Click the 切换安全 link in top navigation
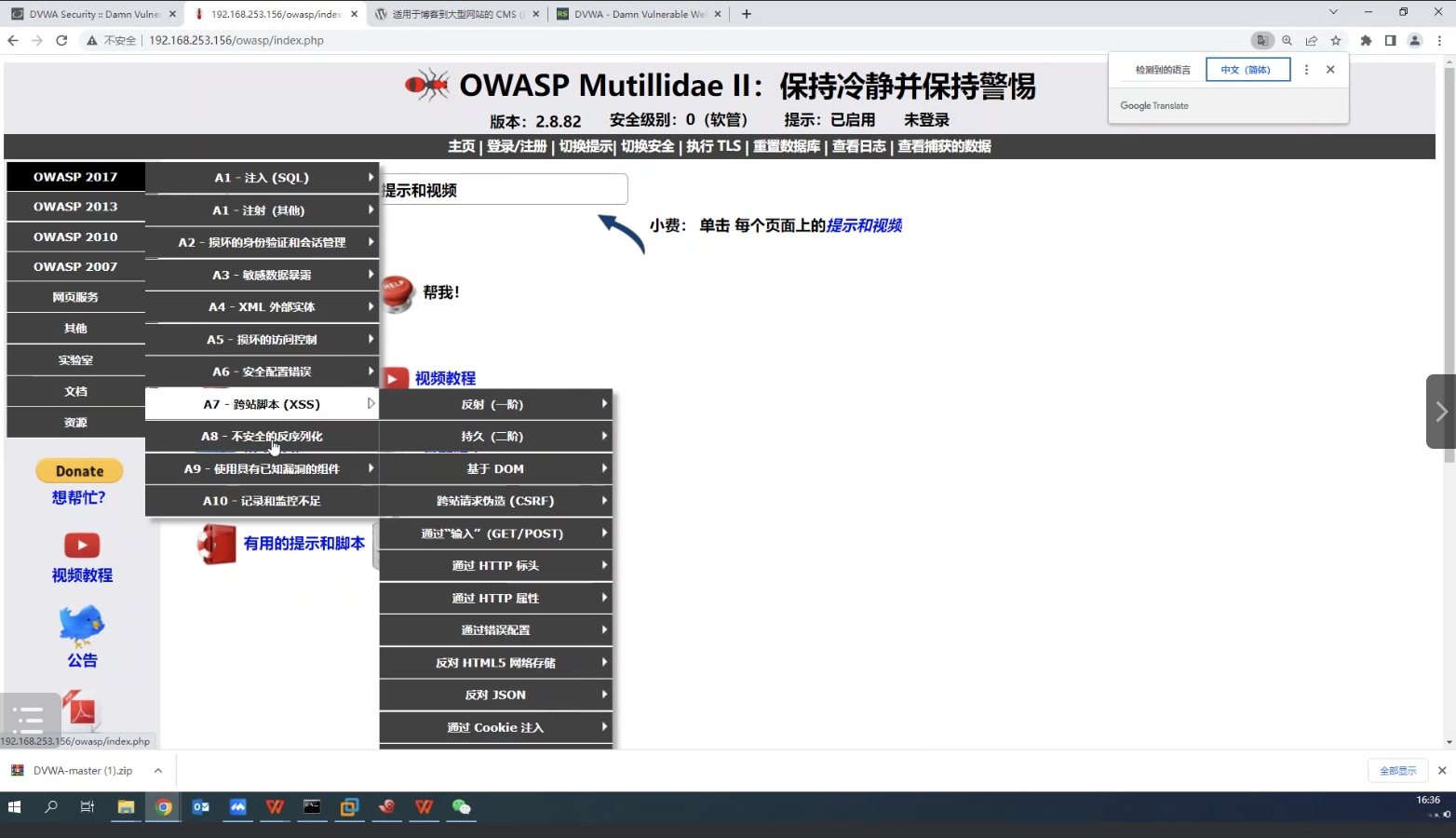Image resolution: width=1456 pixels, height=838 pixels. pos(648,146)
